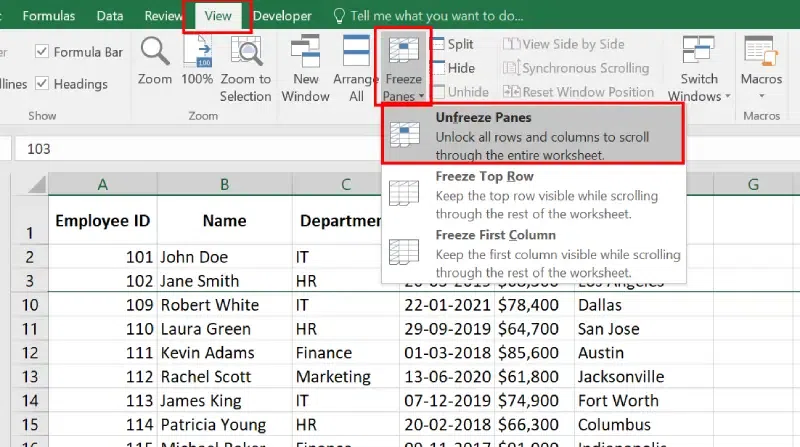Click the Employee ID header cell
The image size is (800, 447).
point(103,220)
